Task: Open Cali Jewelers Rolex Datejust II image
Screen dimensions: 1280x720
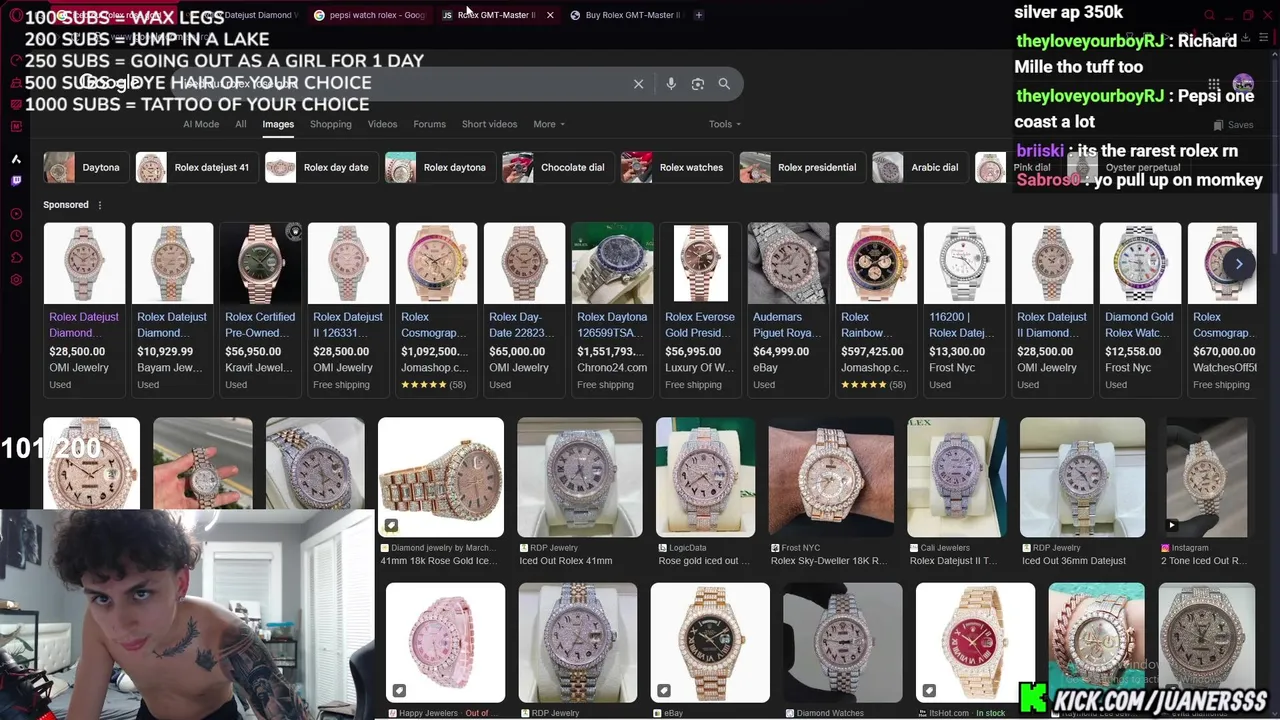Action: coord(957,478)
